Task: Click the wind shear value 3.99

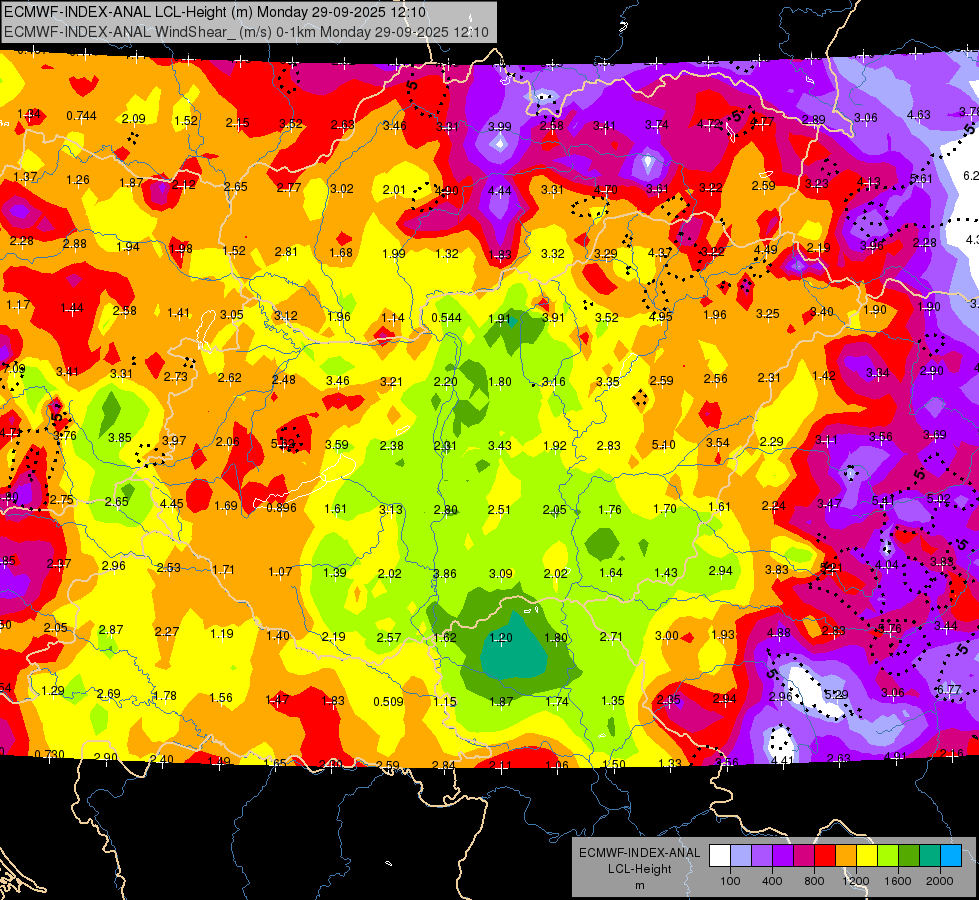Action: 499,127
